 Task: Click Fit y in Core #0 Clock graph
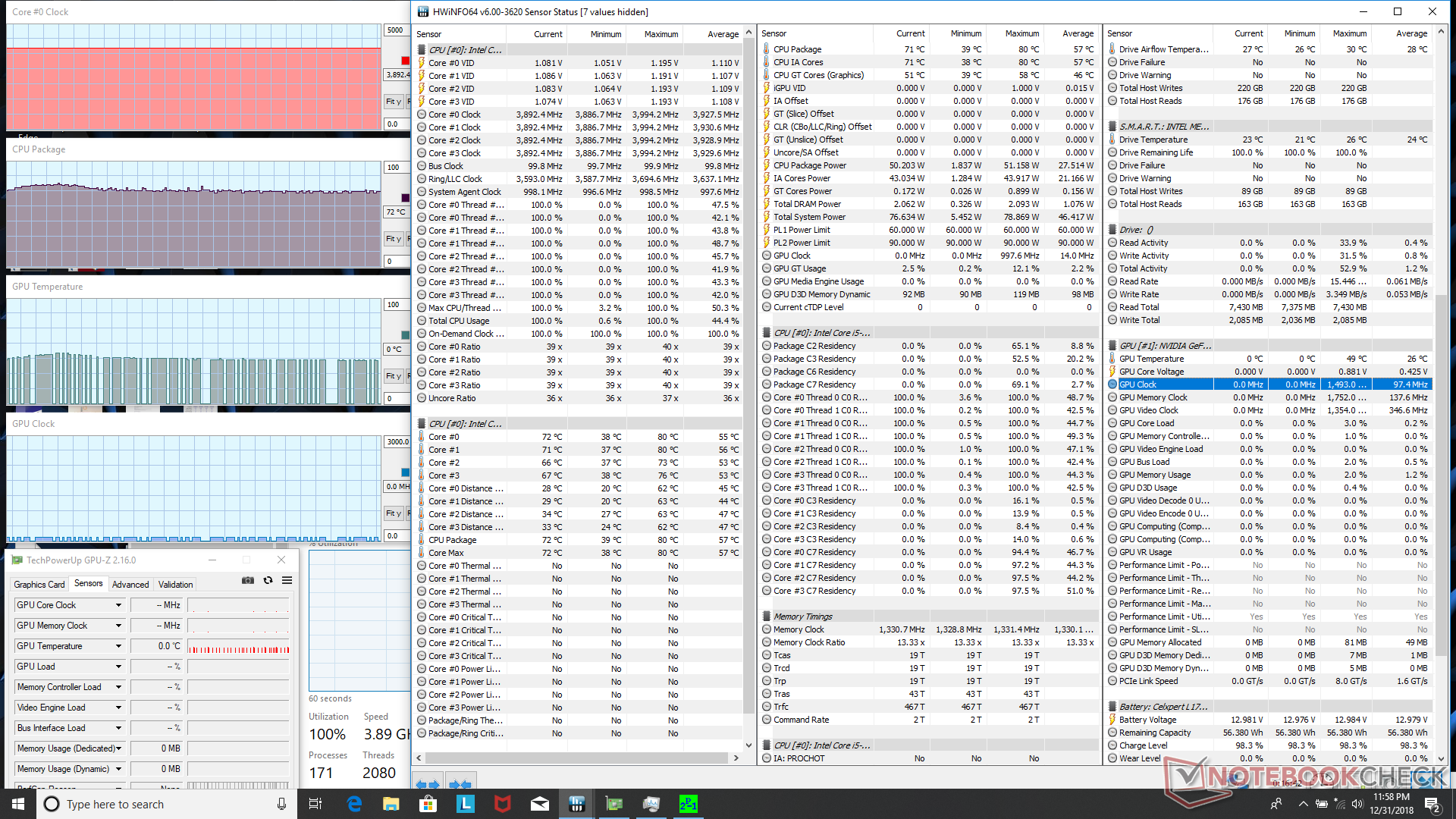point(394,101)
